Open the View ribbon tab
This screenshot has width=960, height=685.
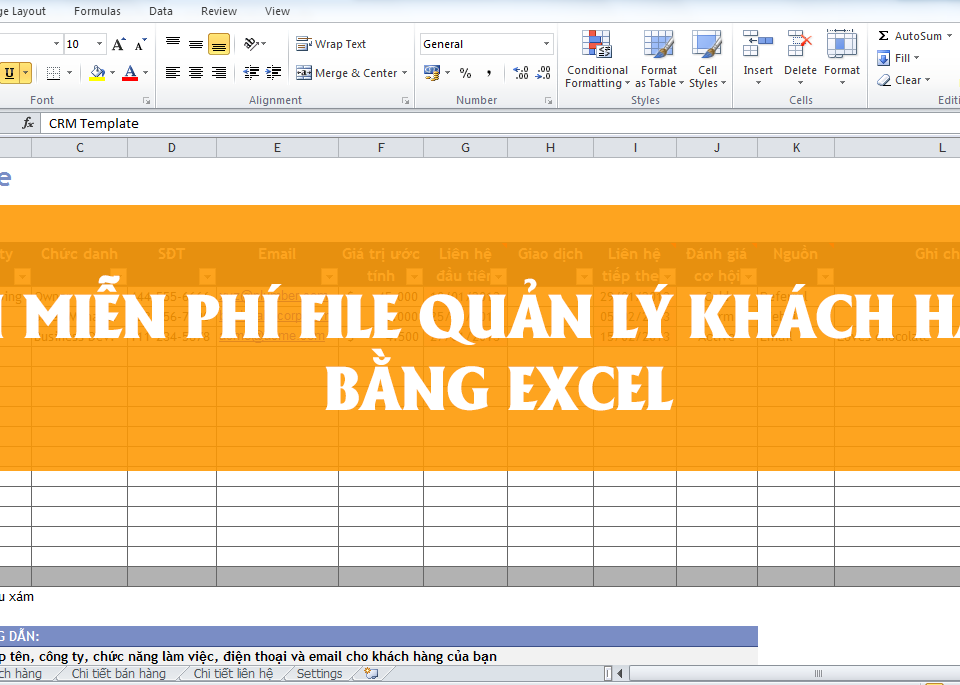pos(277,11)
